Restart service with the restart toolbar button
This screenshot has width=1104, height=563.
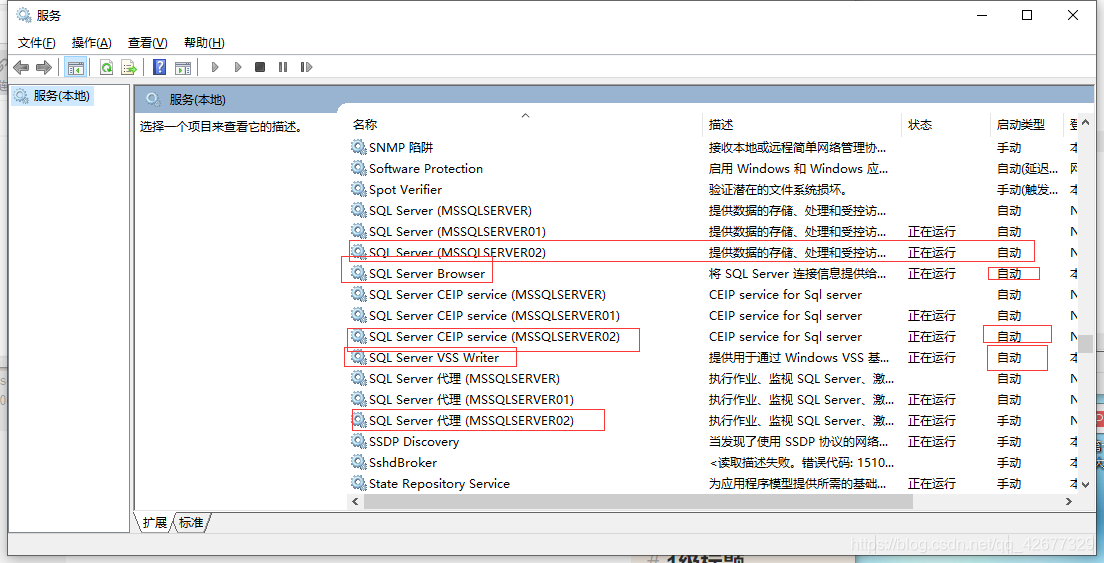pyautogui.click(x=306, y=68)
